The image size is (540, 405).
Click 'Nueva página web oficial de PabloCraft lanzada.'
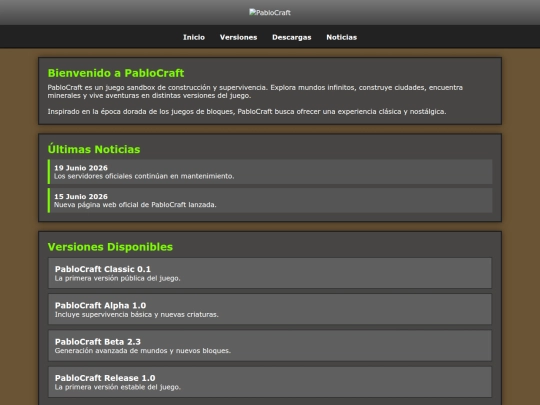coord(135,205)
